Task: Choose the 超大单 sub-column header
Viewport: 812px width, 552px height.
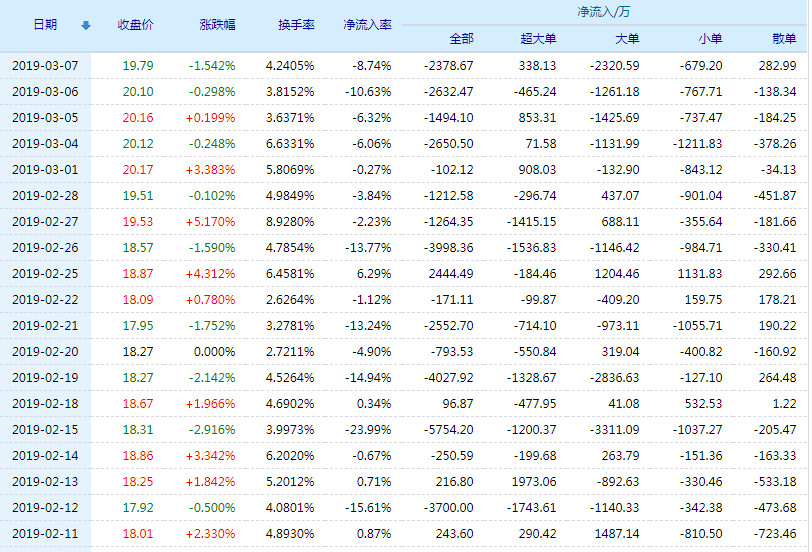Action: pyautogui.click(x=538, y=39)
